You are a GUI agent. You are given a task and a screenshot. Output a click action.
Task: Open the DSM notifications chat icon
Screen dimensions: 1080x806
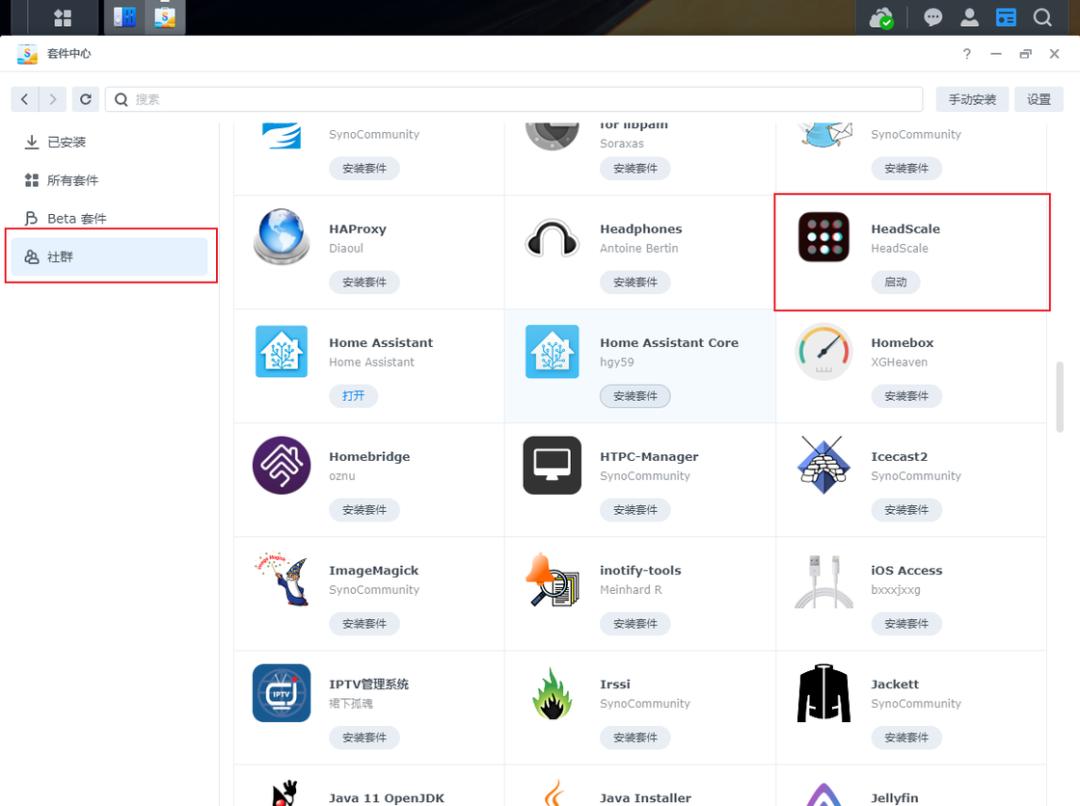pyautogui.click(x=932, y=18)
